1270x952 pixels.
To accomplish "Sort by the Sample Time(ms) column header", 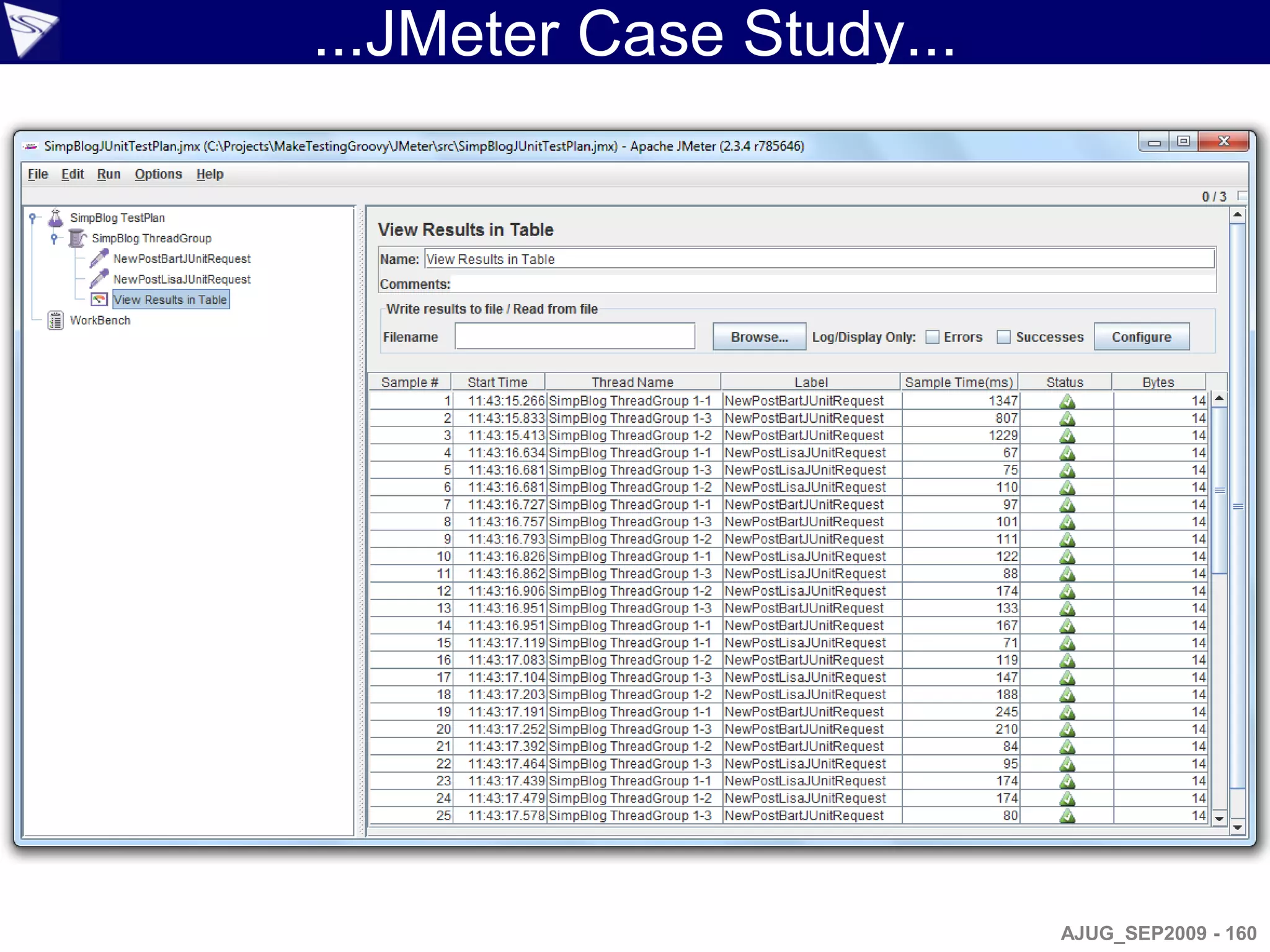I will tap(959, 382).
